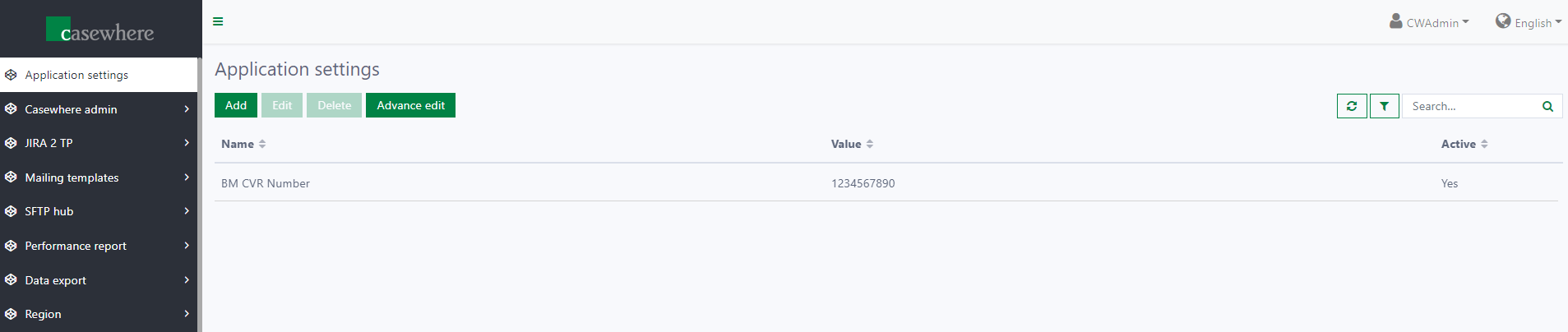Focus the Search input field

(1470, 106)
